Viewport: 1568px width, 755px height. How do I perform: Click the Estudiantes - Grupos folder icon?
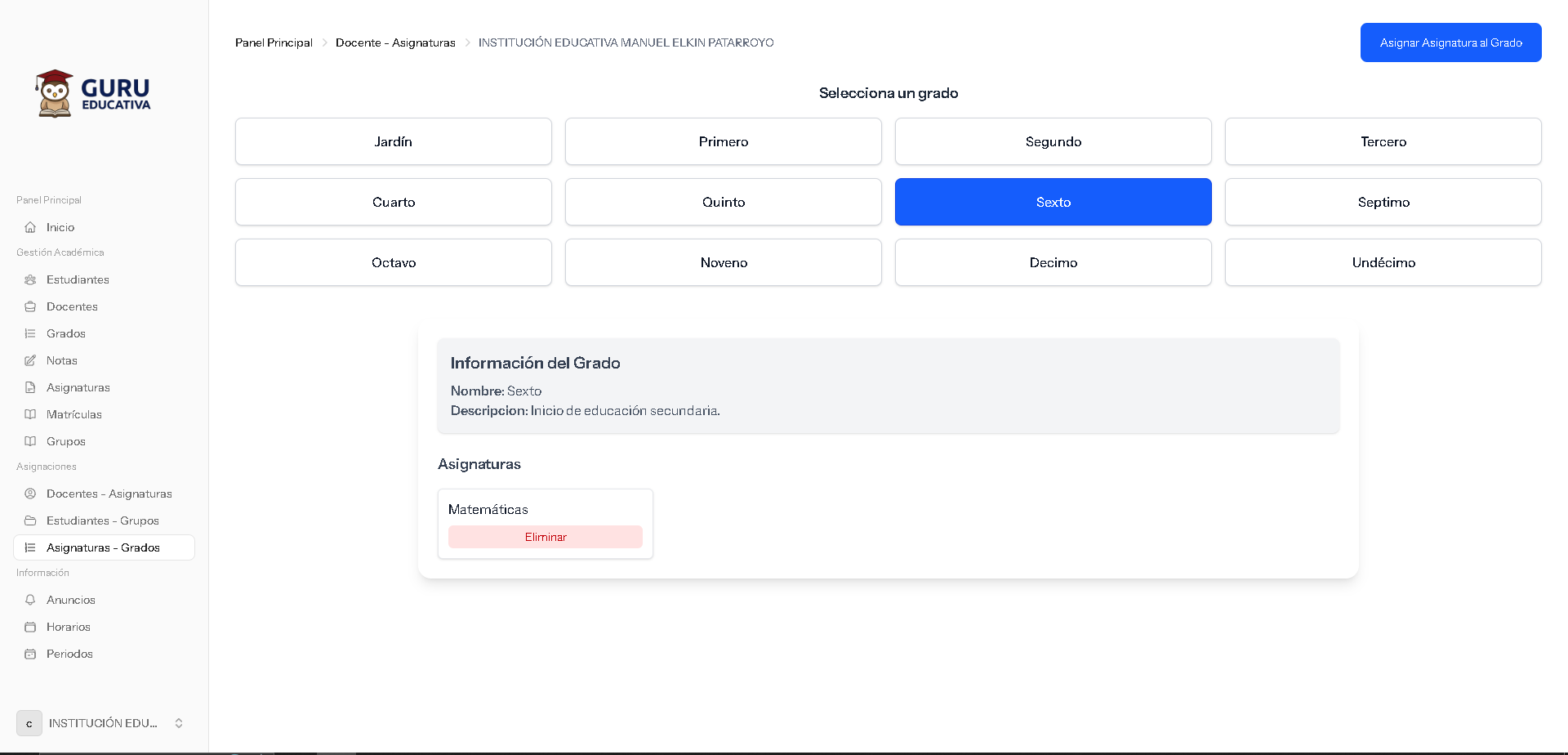30,520
